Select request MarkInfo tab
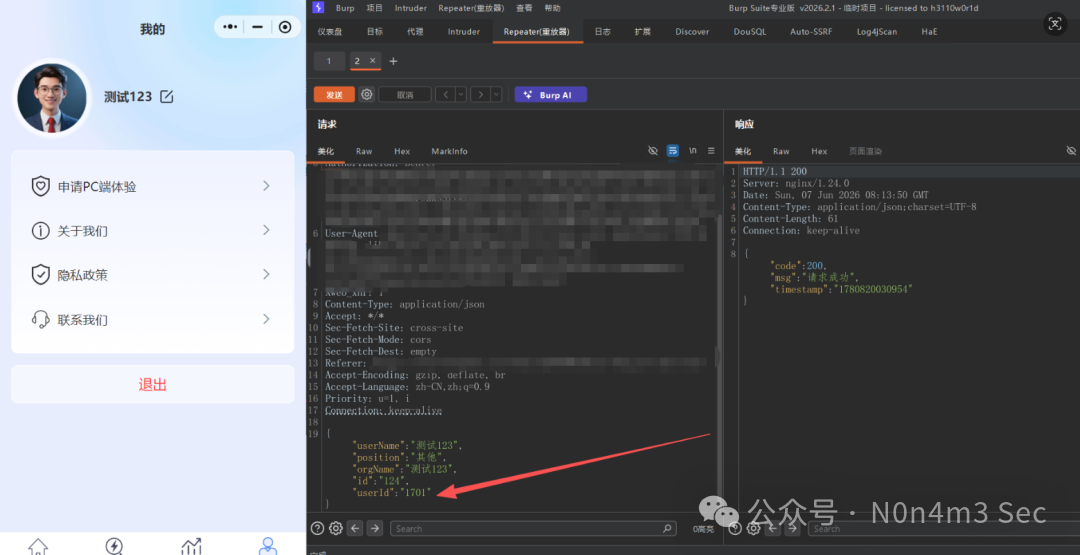 pos(449,151)
